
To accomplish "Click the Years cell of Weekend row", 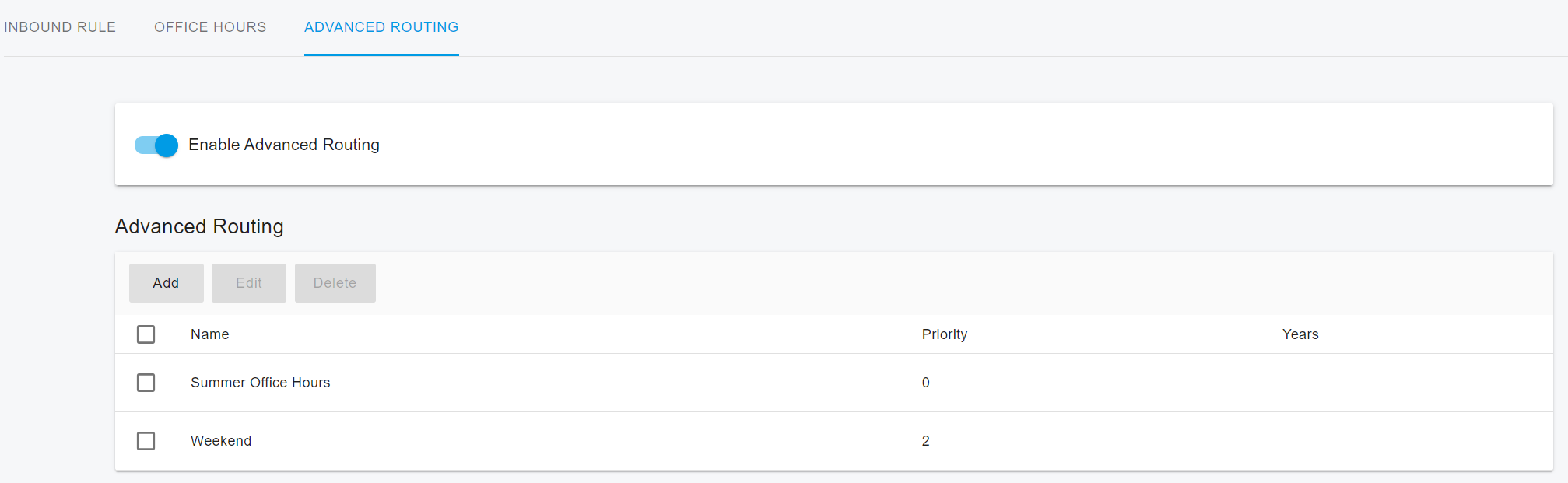I will click(x=1300, y=441).
